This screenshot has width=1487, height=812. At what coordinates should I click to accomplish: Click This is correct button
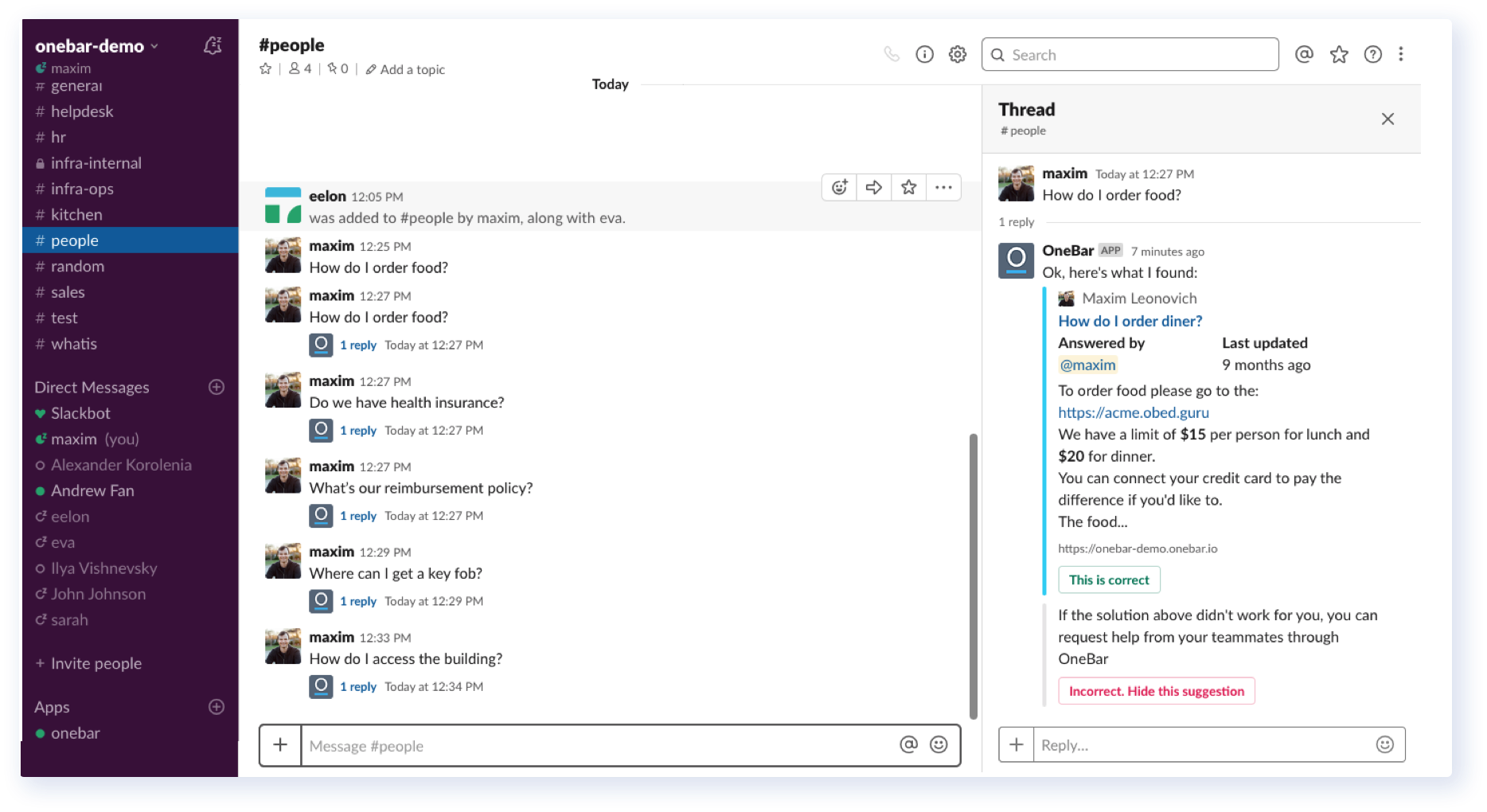(x=1109, y=580)
